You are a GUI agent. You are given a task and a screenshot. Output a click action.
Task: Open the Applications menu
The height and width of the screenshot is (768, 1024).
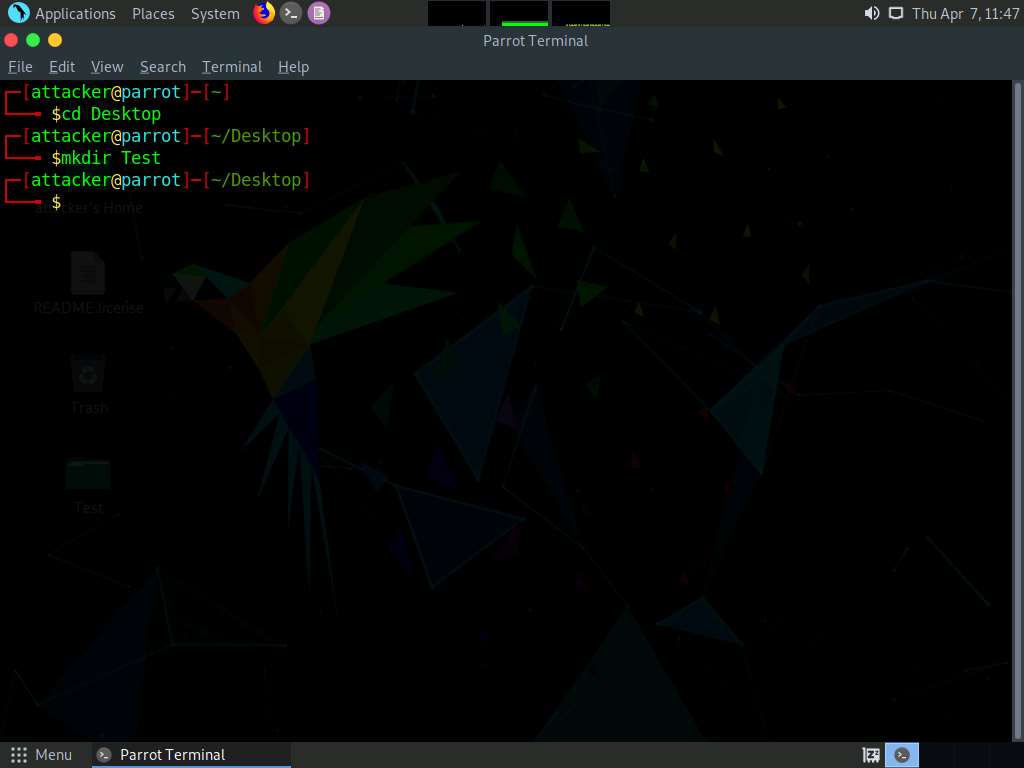tap(75, 14)
